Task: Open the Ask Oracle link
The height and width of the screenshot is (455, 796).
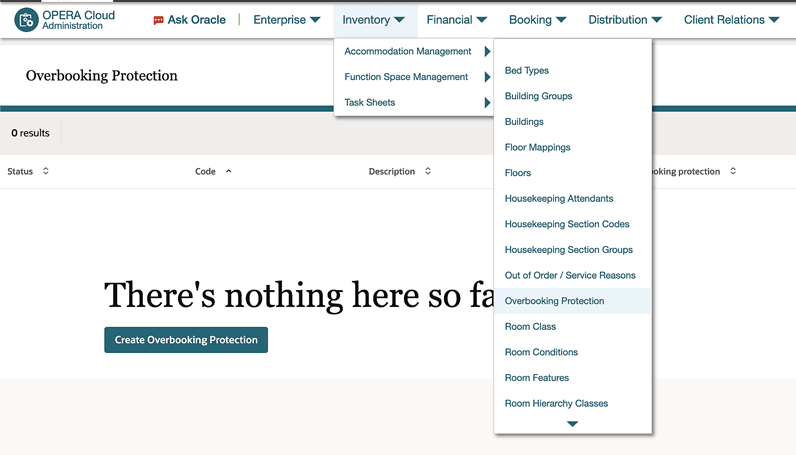Action: [x=196, y=20]
